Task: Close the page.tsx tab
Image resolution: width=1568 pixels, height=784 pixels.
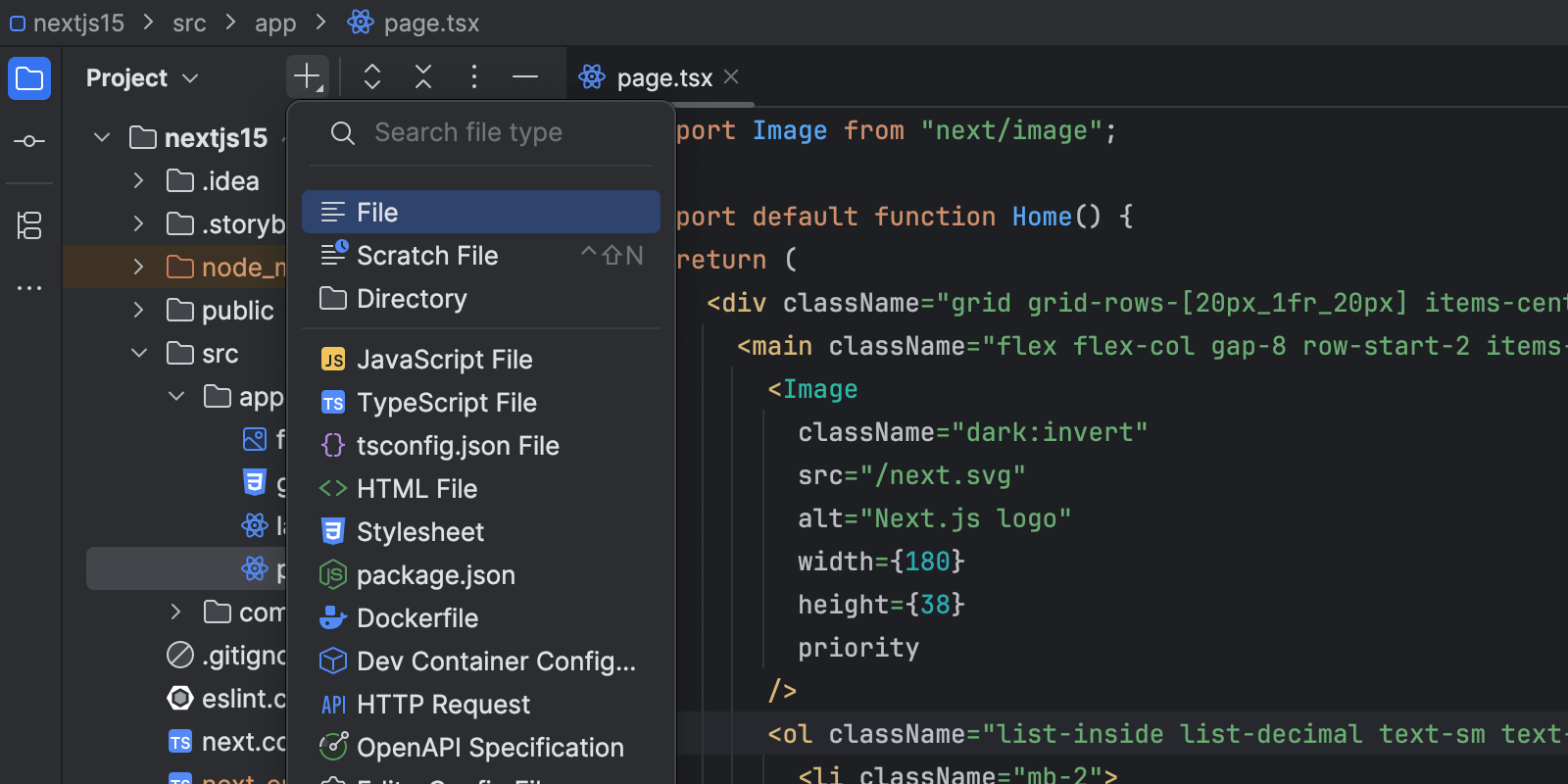Action: click(x=731, y=76)
